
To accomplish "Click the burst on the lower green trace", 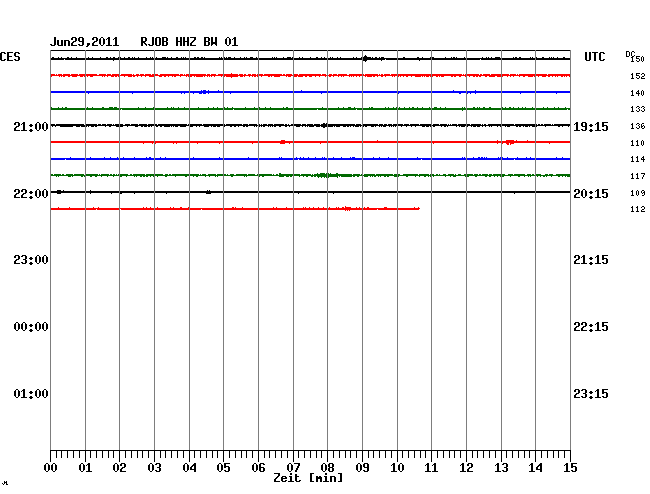I will pyautogui.click(x=327, y=175).
